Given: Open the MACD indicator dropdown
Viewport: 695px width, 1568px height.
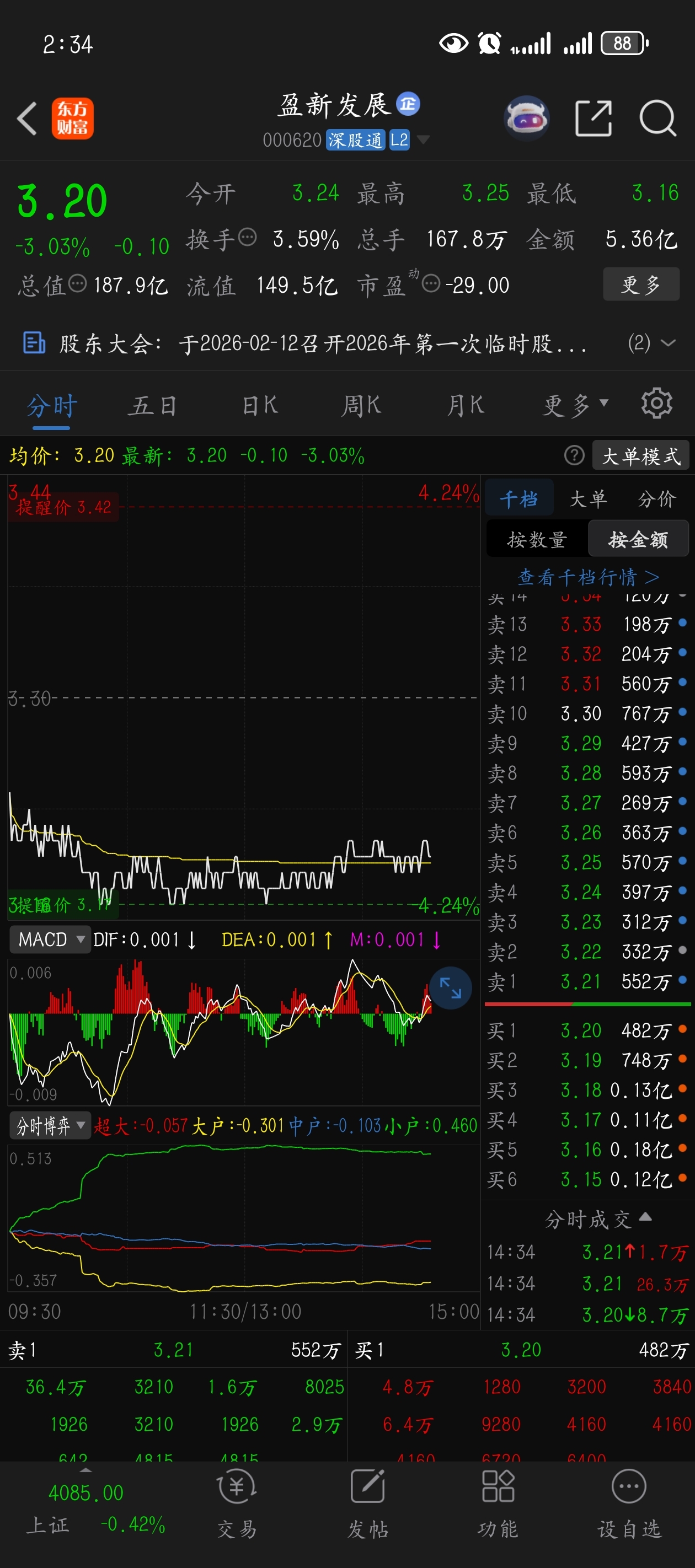Looking at the screenshot, I should pos(51,939).
